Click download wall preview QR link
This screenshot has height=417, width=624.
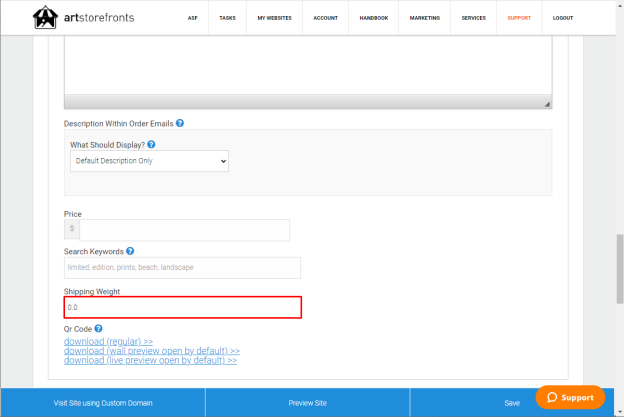152,351
